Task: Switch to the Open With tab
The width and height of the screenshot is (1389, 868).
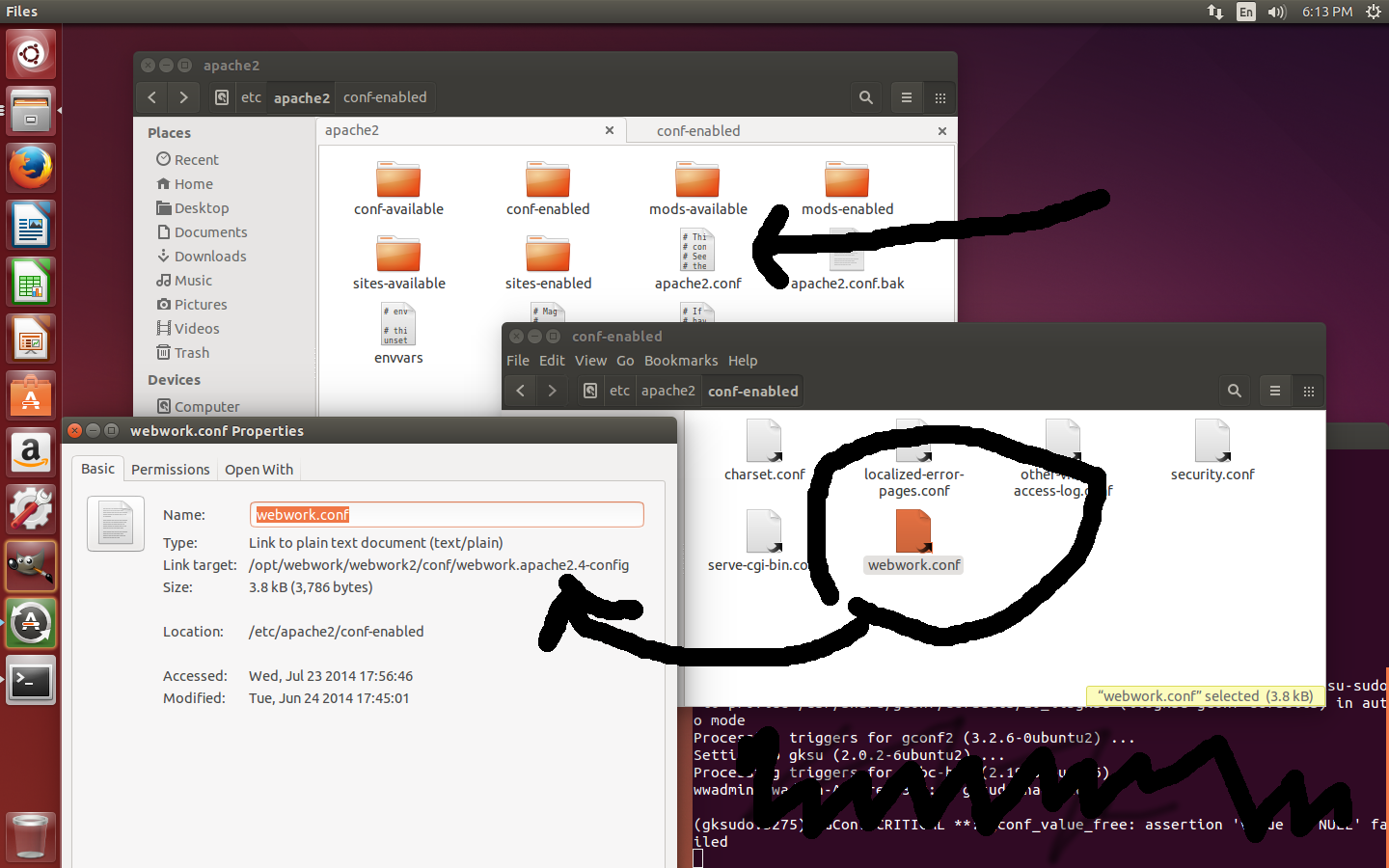Action: click(x=259, y=469)
